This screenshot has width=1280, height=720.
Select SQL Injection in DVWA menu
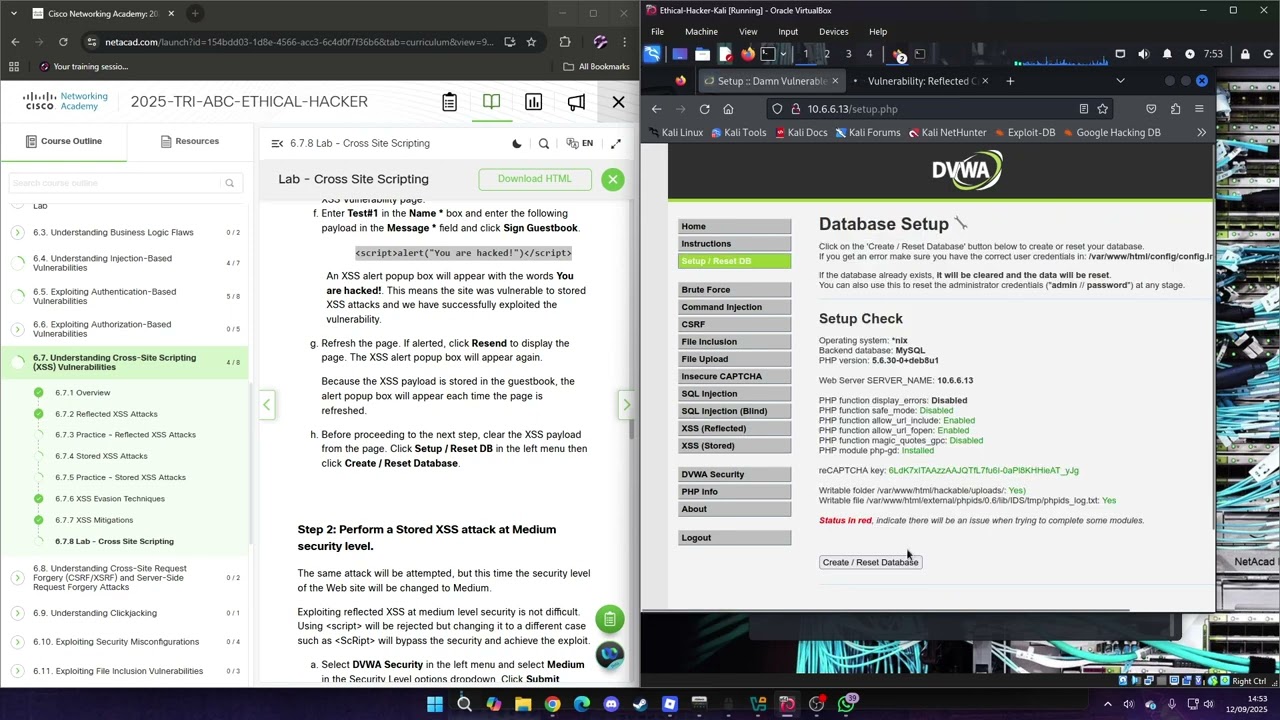pyautogui.click(x=734, y=394)
